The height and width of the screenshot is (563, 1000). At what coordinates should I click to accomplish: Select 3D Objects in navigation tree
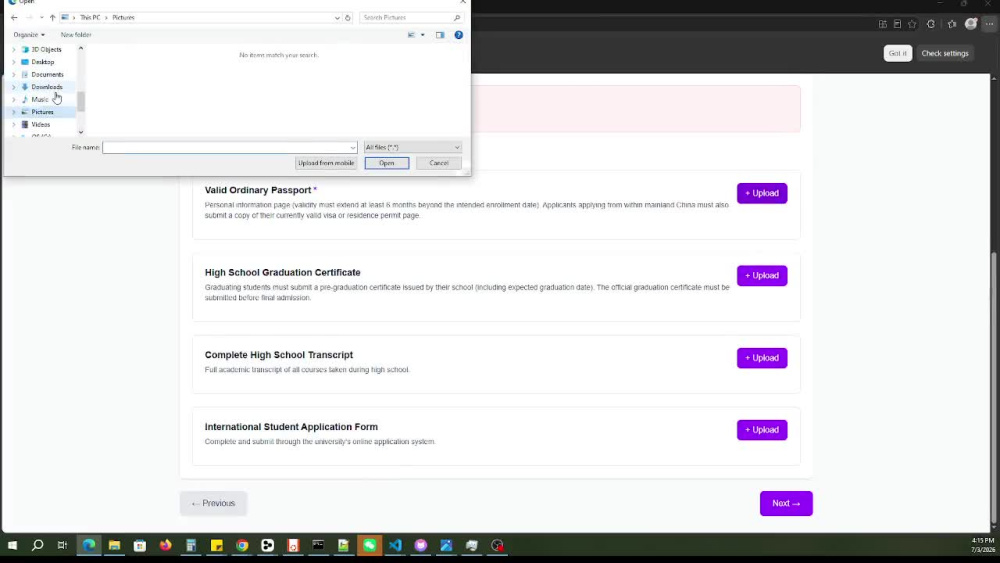(x=46, y=50)
